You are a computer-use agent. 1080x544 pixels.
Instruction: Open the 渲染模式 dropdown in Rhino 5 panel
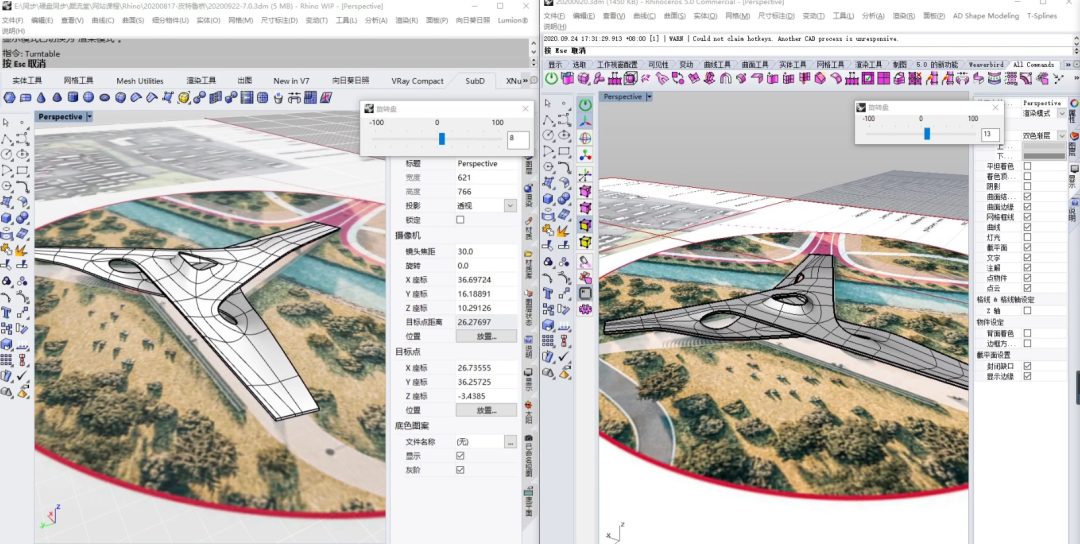click(1061, 113)
